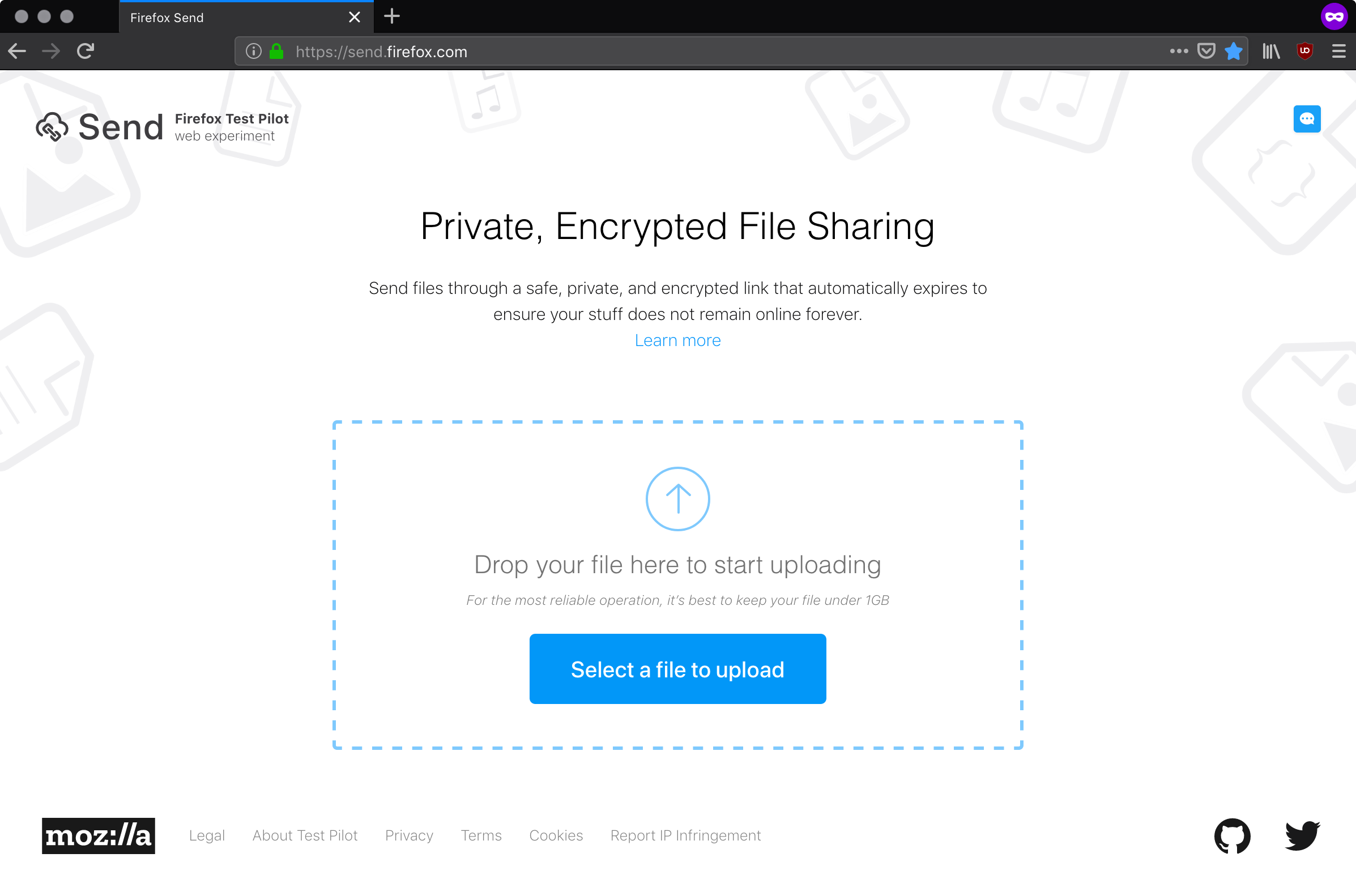Bookmark this page with the star icon
Screen dimensions: 1356x896
pos(1234,51)
